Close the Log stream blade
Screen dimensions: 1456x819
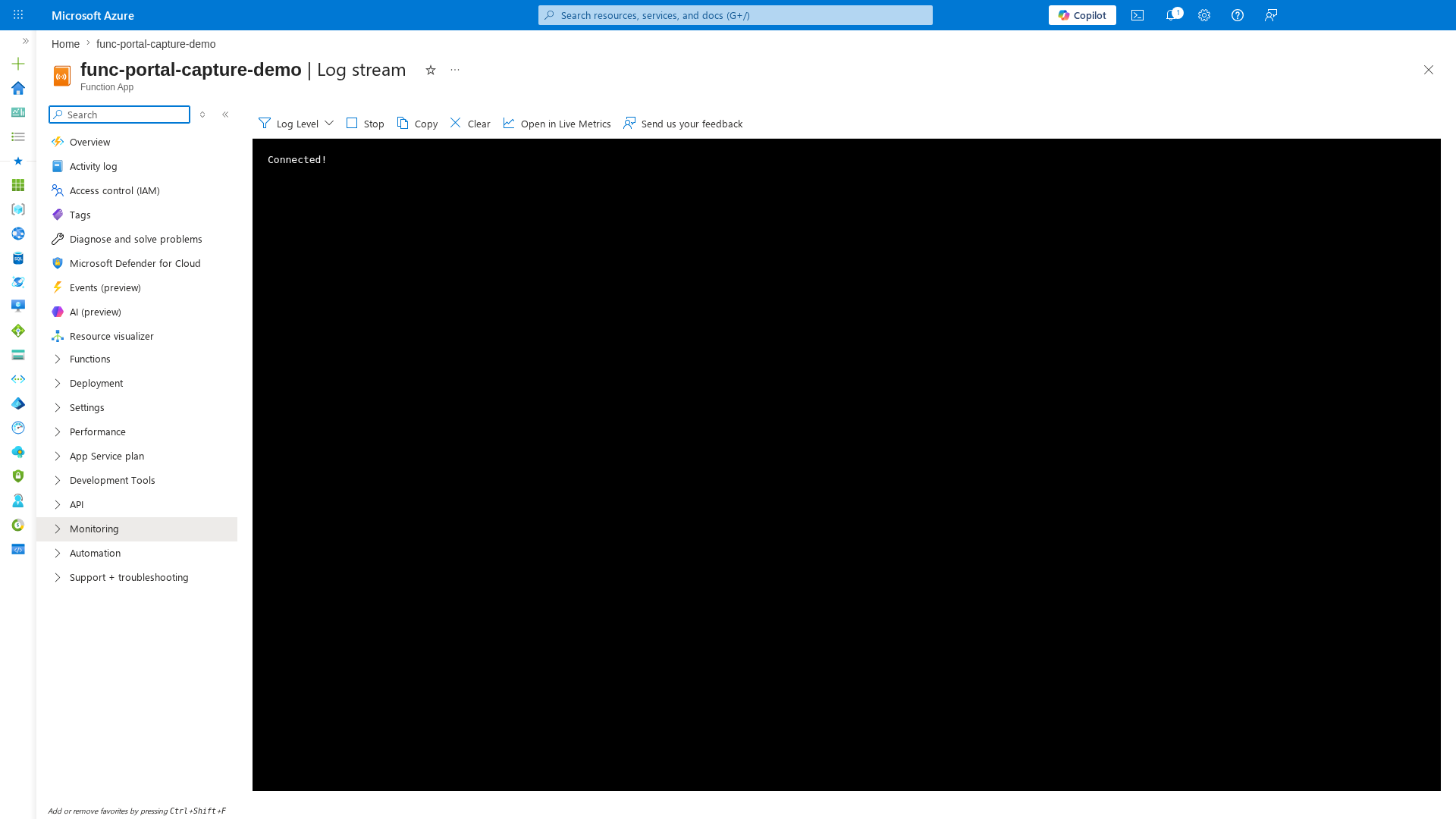tap(1429, 70)
